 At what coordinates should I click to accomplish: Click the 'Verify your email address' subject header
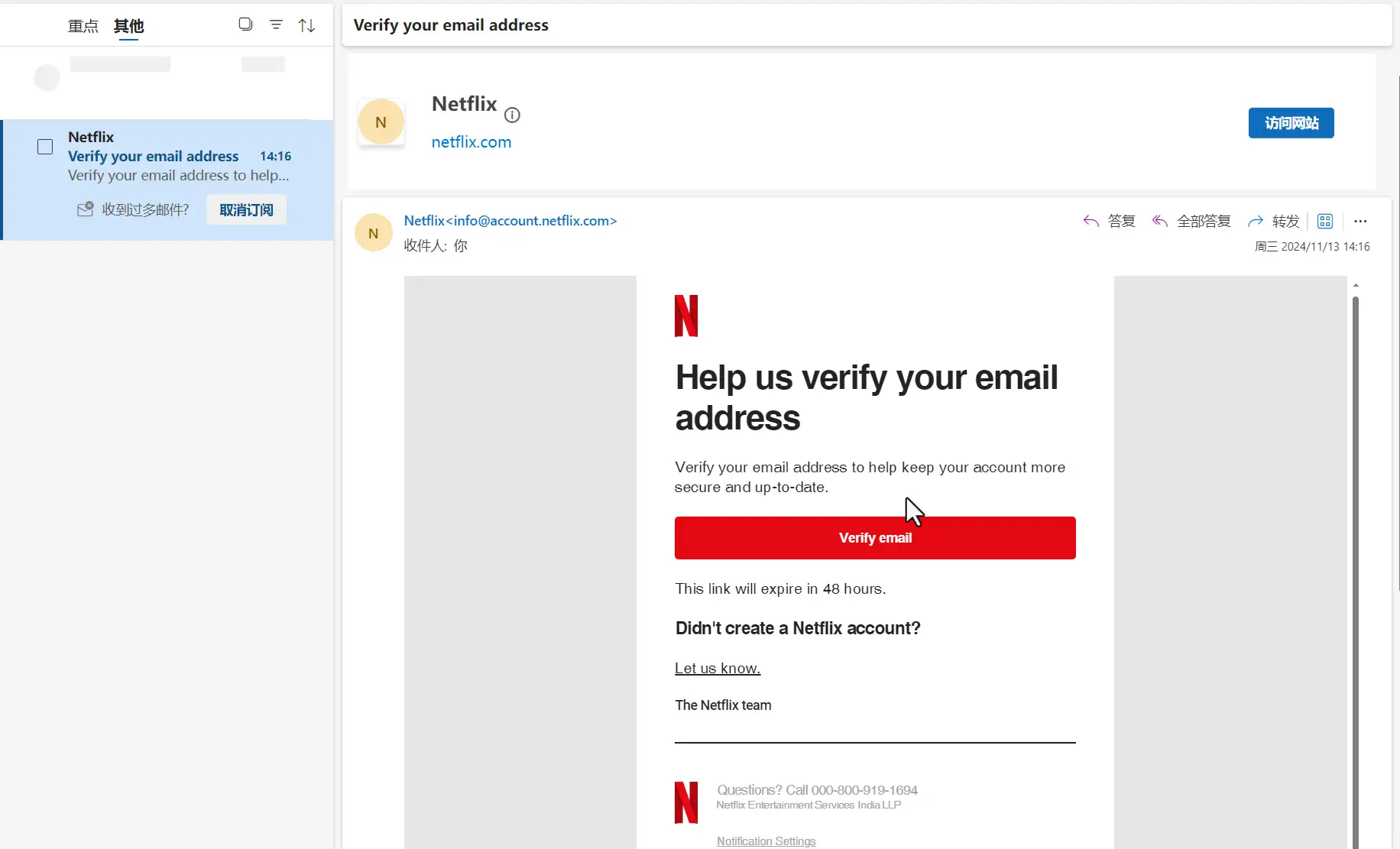[x=451, y=24]
